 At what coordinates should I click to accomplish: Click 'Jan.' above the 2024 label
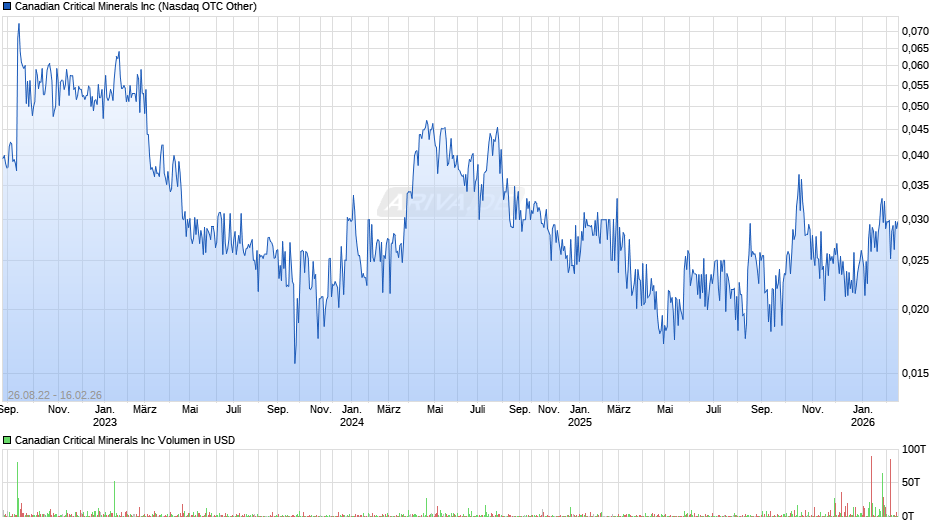352,410
